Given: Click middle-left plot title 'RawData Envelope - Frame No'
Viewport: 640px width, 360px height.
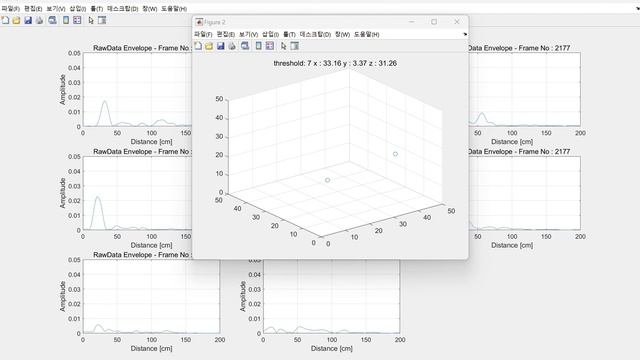Looking at the screenshot, I should tap(141, 151).
